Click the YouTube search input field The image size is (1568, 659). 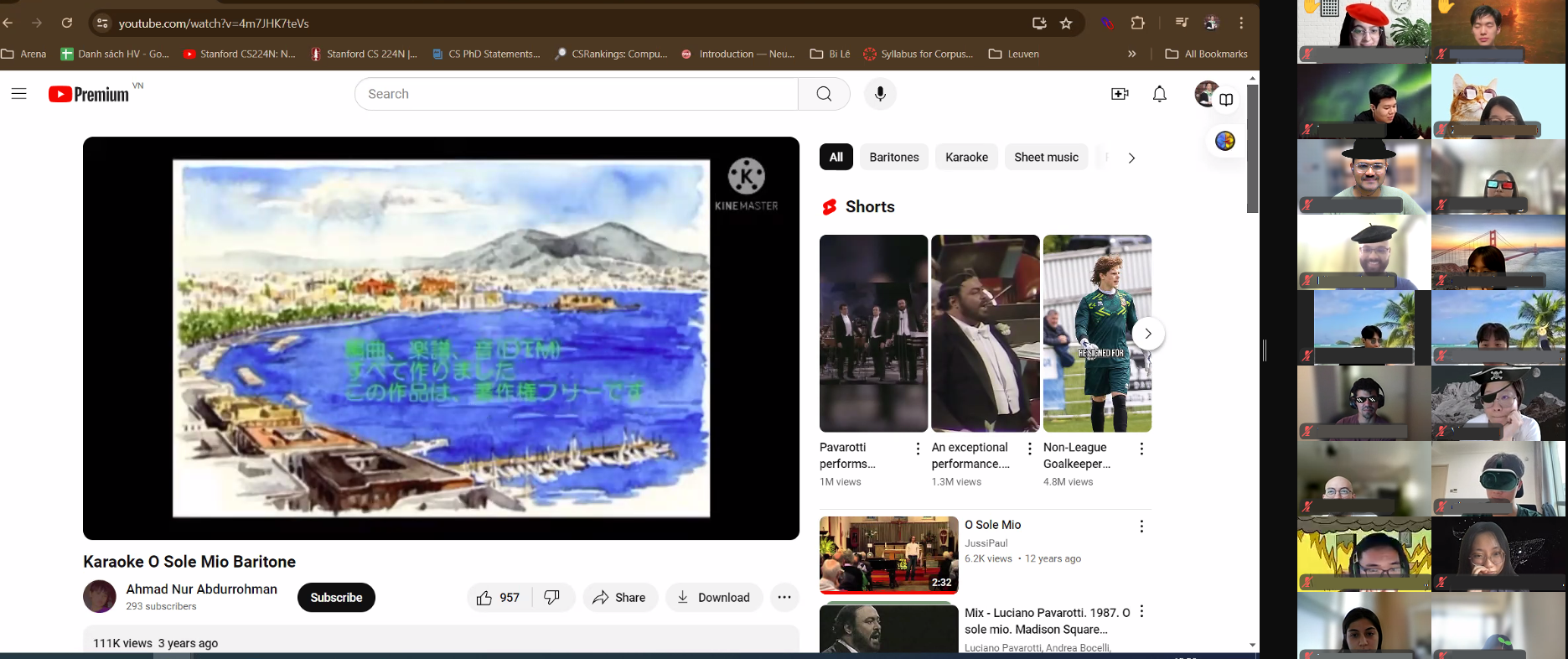(577, 94)
